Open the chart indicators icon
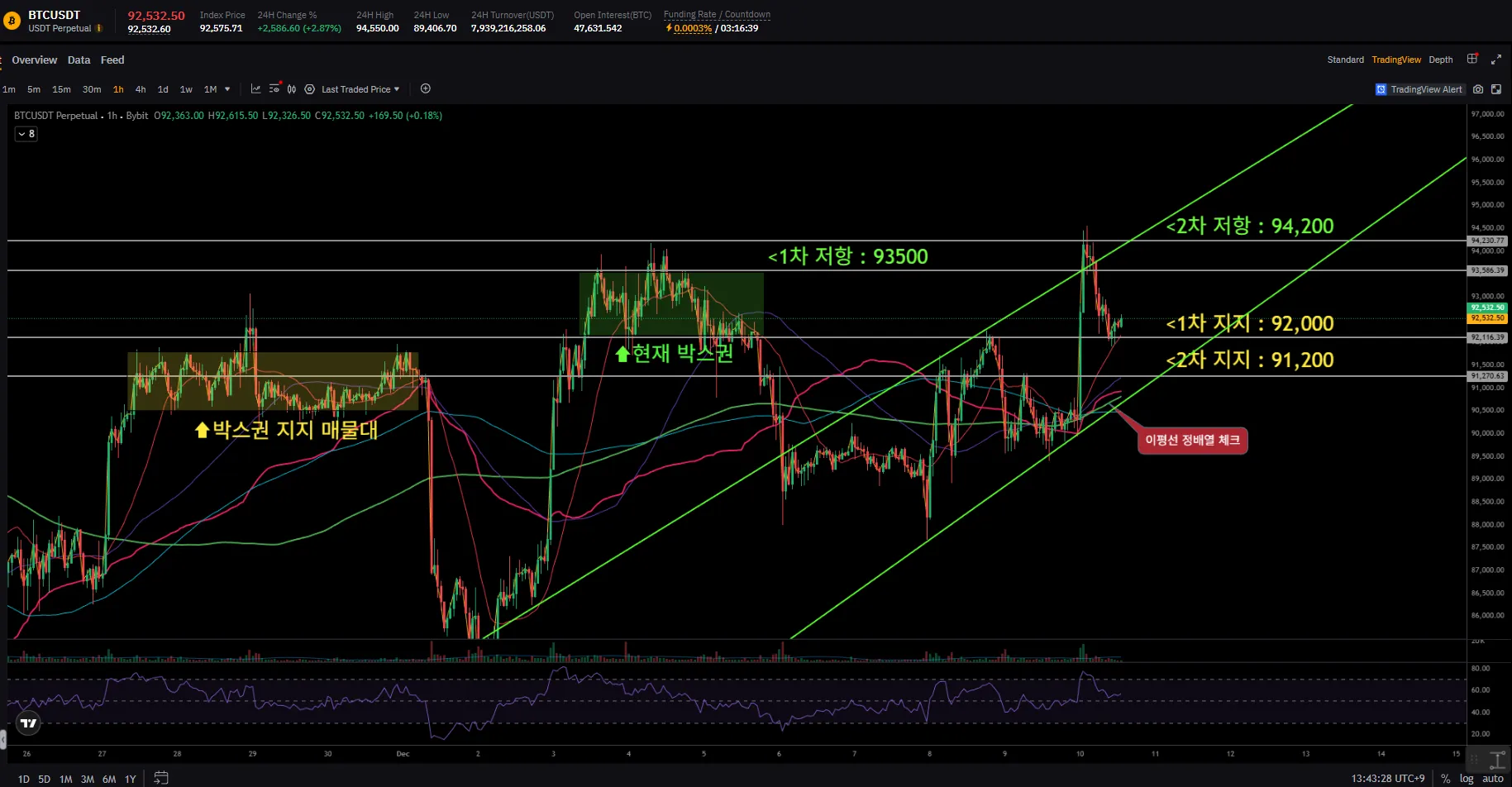Screen dimensions: 1512x787 coord(255,89)
